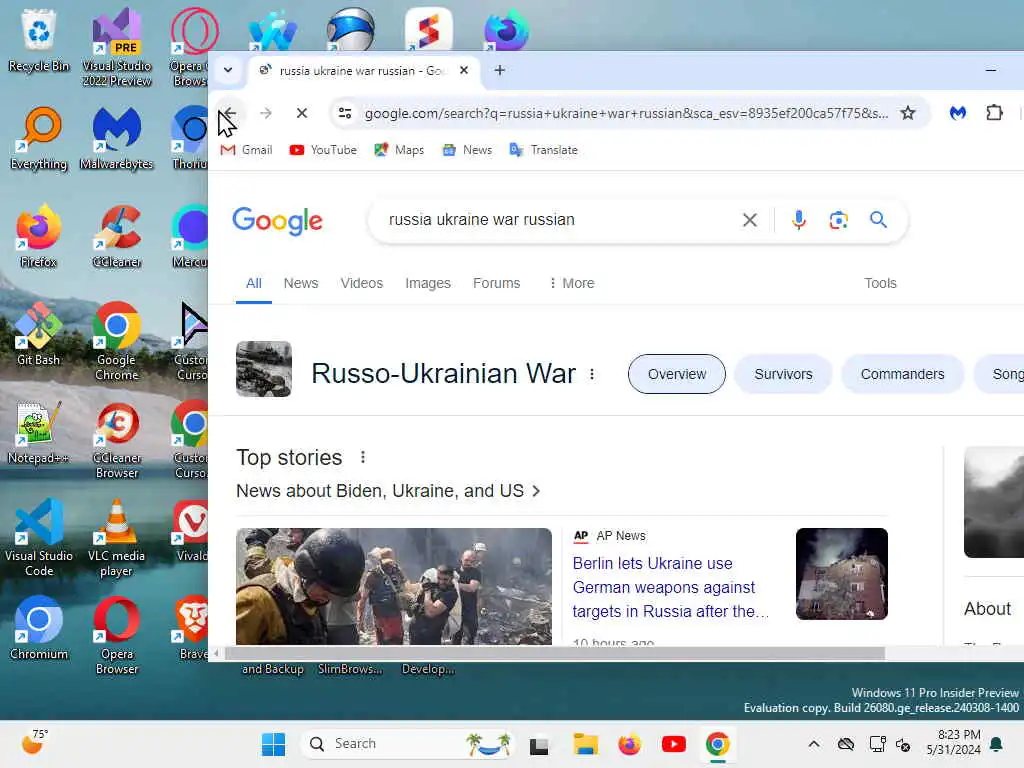This screenshot has height=768, width=1024.
Task: Open Malwarebytes desktop icon
Action: click(x=117, y=138)
